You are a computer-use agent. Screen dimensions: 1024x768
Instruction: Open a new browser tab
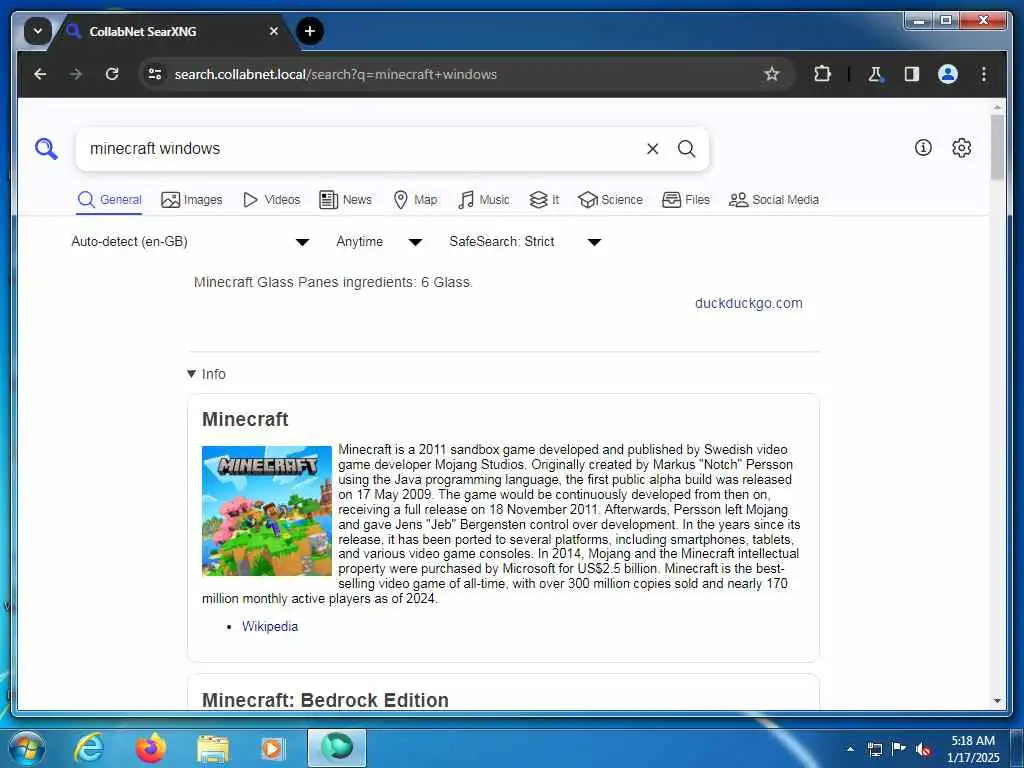(310, 31)
